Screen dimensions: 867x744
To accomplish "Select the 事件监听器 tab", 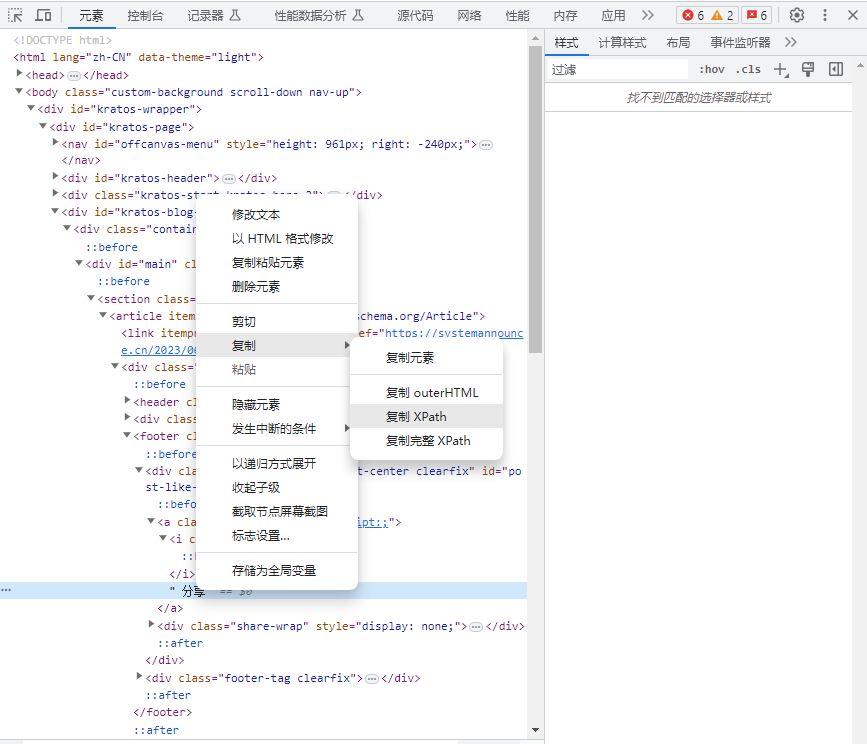I will tap(740, 43).
